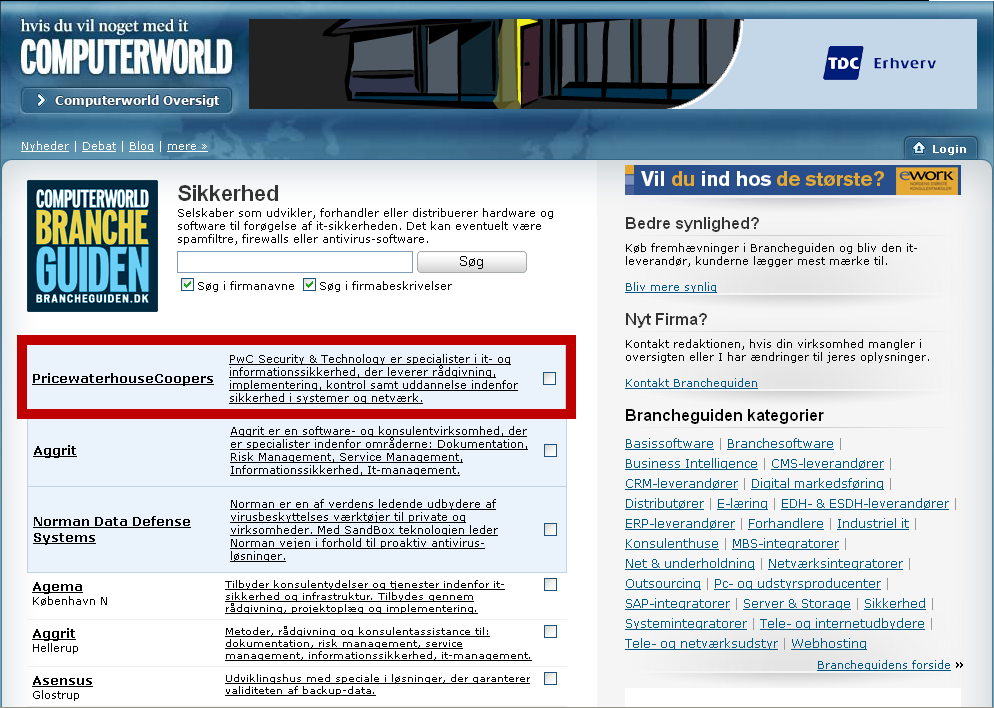Open Blog in top navigation
The image size is (994, 708).
tap(141, 146)
